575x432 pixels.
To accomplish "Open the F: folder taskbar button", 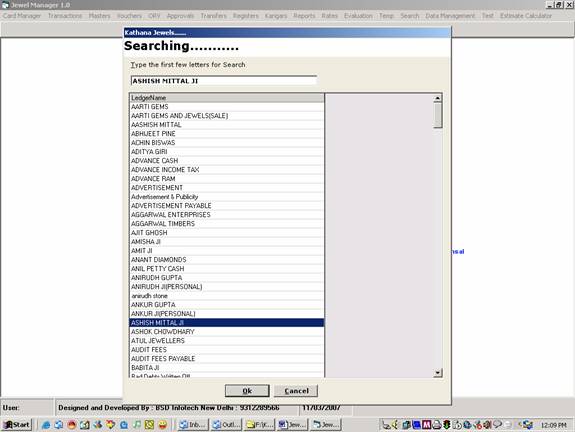I will pos(260,425).
